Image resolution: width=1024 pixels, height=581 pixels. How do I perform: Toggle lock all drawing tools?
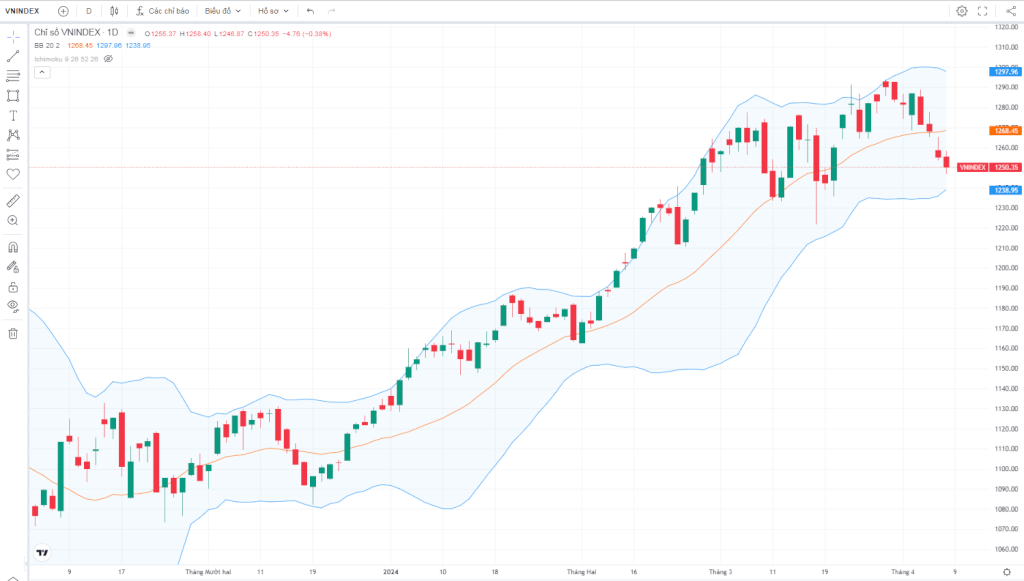coord(13,287)
